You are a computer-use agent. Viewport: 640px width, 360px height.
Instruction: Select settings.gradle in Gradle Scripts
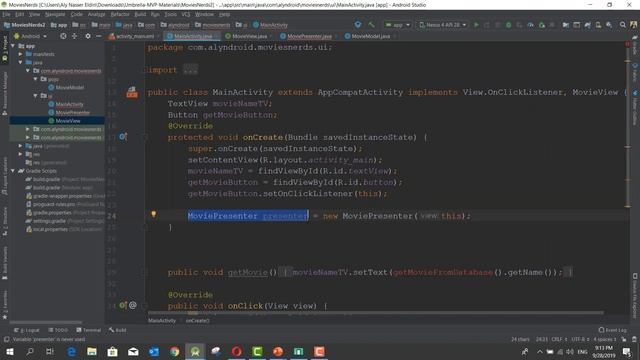(x=64, y=221)
